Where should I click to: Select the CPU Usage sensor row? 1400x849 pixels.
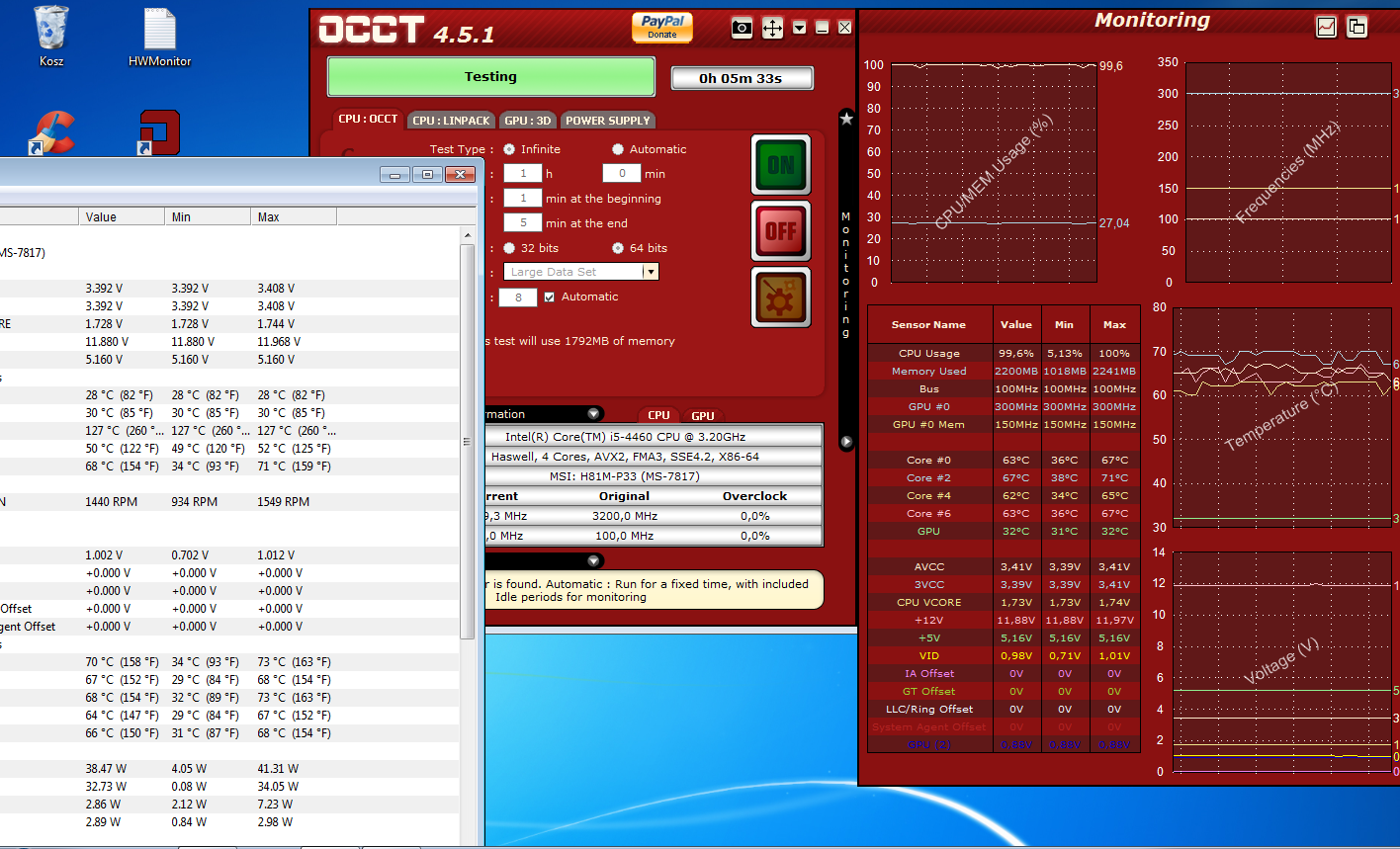coord(1004,353)
